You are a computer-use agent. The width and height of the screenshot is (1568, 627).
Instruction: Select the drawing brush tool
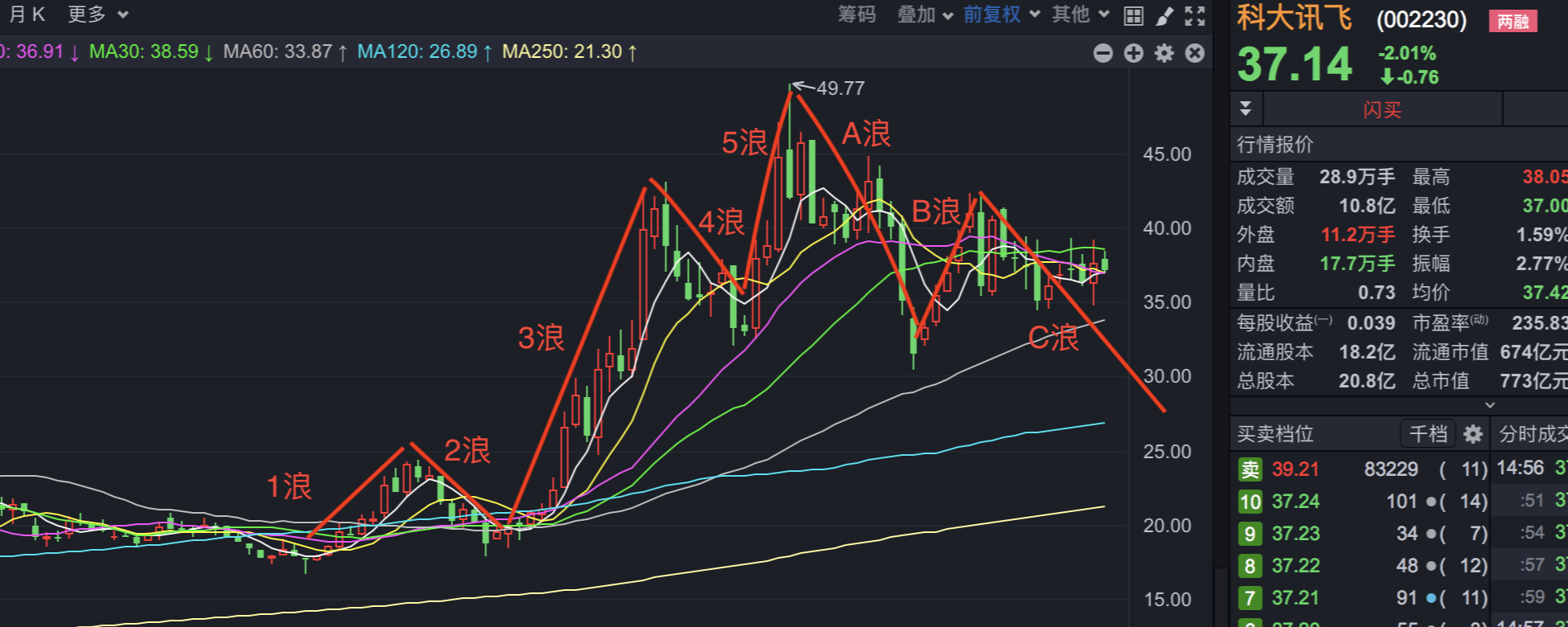click(1164, 15)
